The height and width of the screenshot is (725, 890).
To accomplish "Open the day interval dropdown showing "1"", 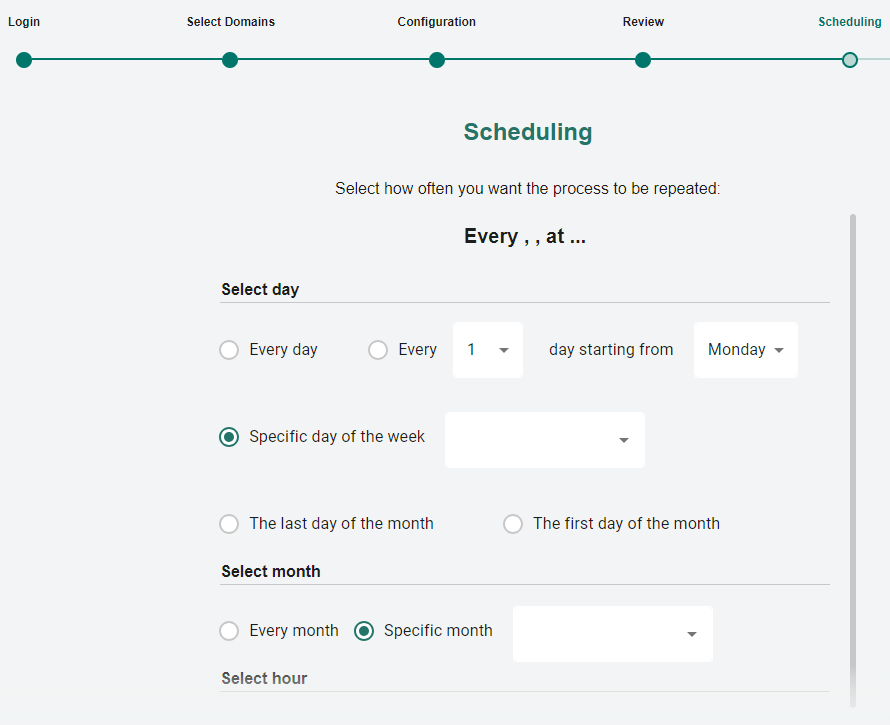I will tap(487, 350).
